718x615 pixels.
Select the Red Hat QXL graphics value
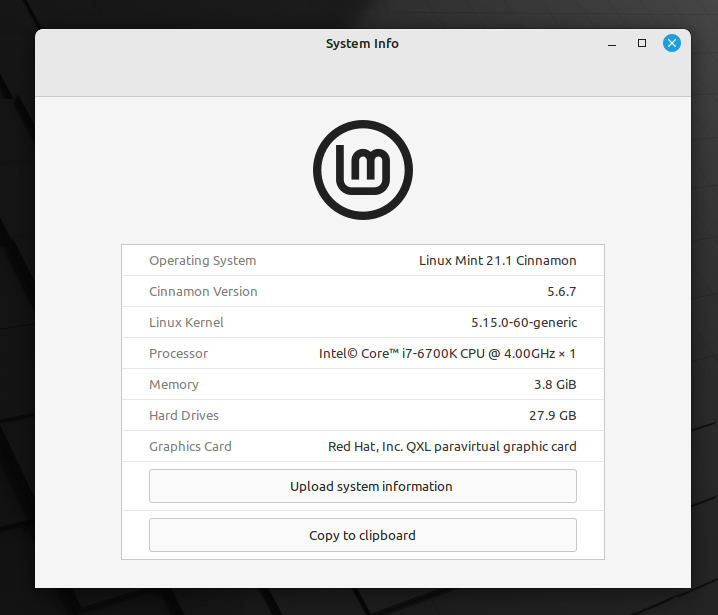(452, 446)
